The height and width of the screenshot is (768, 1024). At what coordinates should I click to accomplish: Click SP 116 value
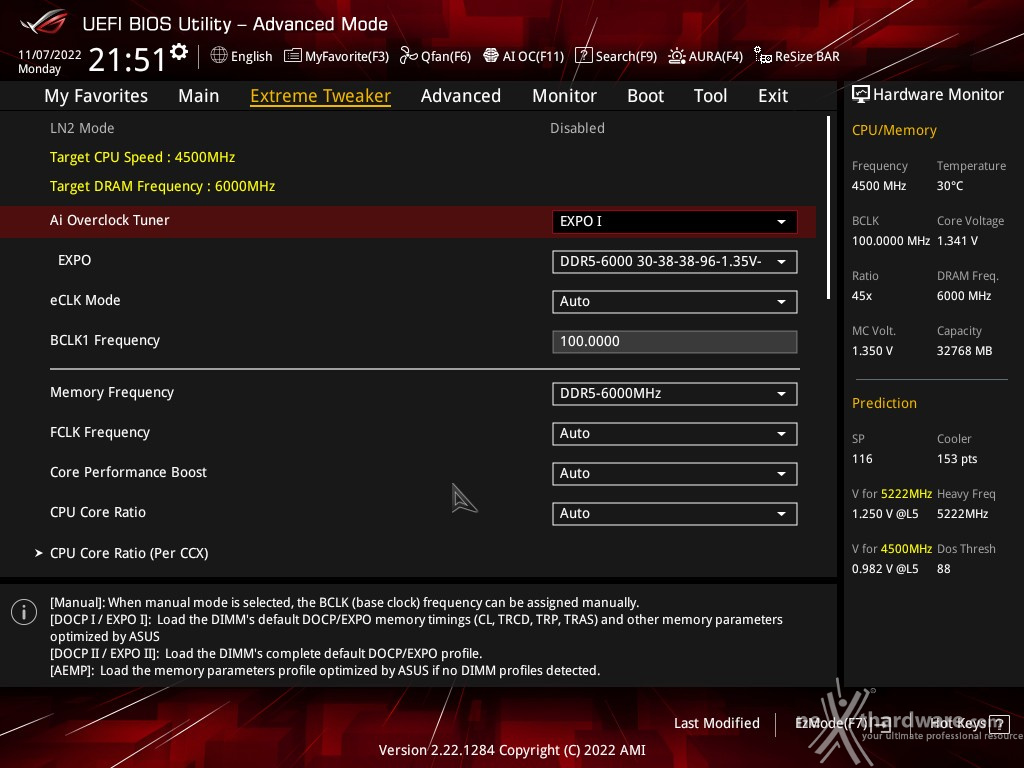click(x=862, y=458)
